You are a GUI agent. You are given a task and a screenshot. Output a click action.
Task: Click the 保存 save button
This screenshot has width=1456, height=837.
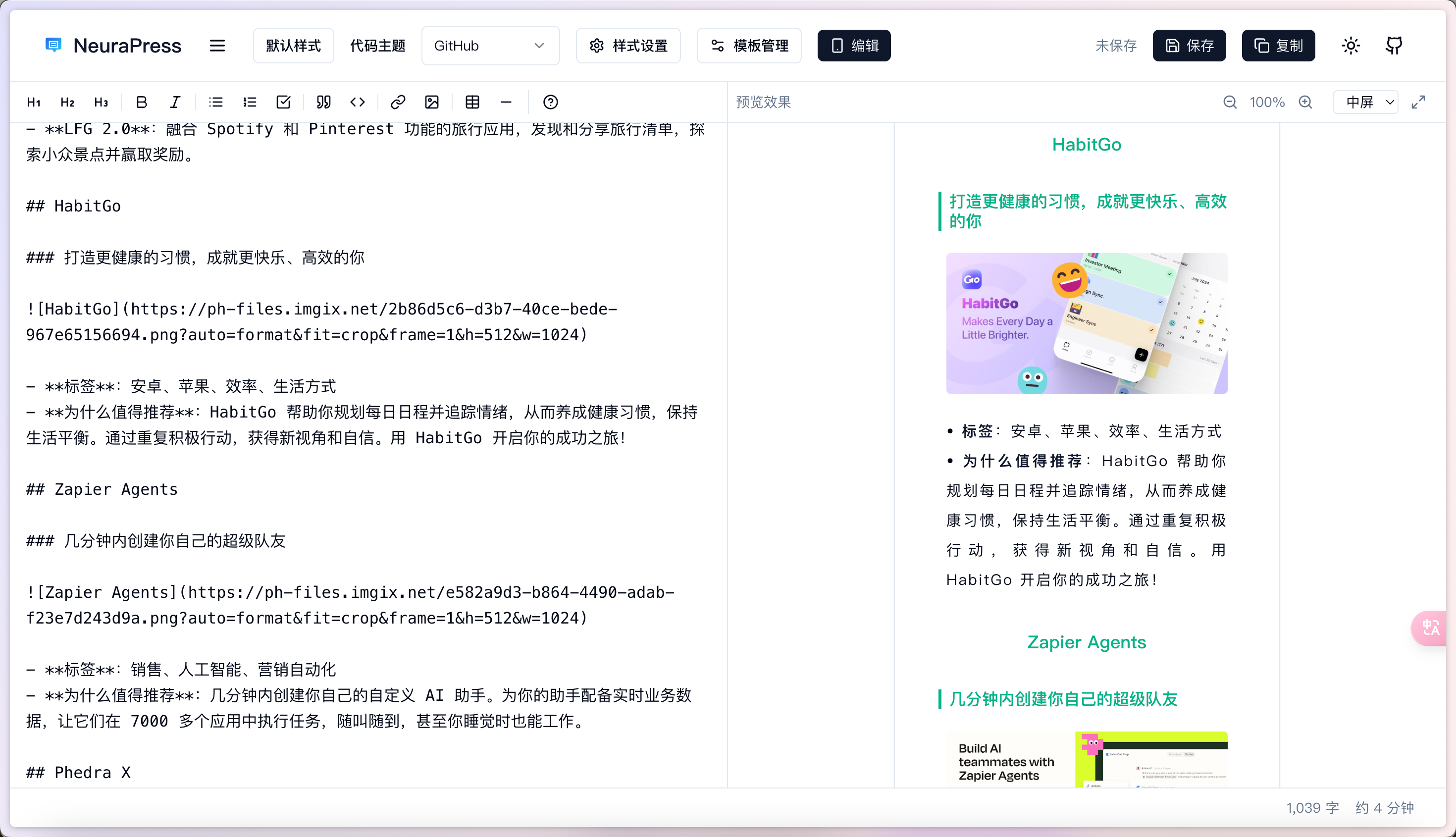(x=1189, y=46)
